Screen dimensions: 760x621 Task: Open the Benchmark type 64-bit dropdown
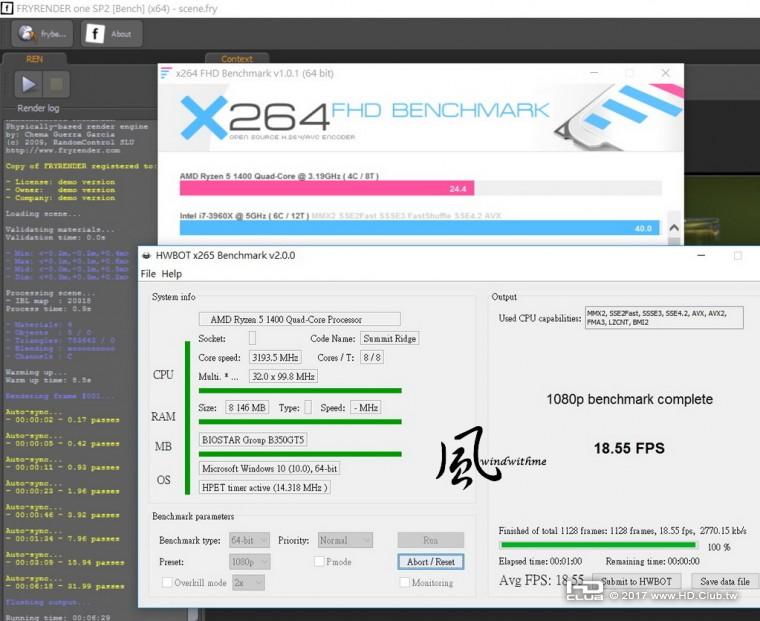click(250, 540)
